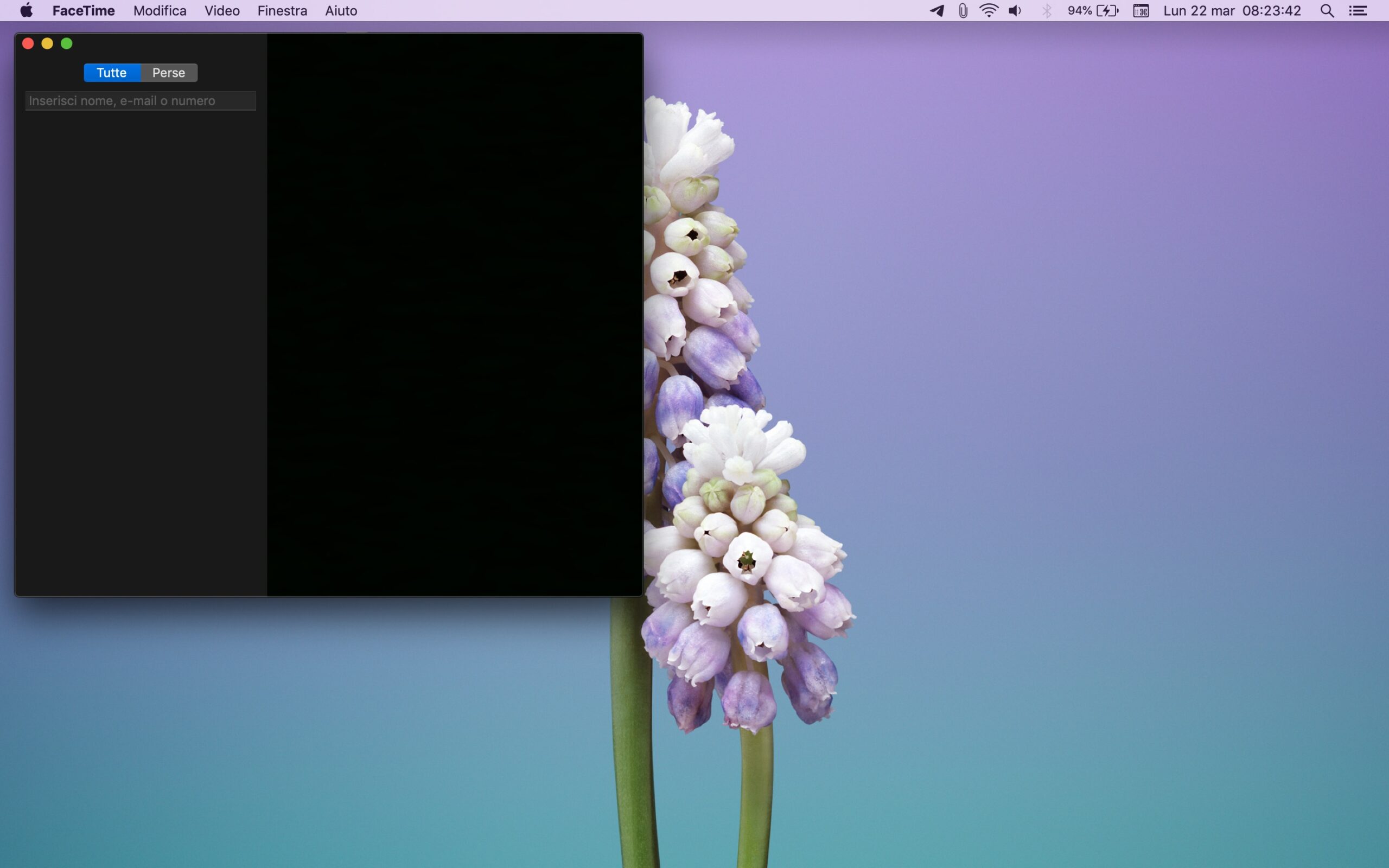Open the Finestra menu
Viewport: 1389px width, 868px height.
(282, 11)
